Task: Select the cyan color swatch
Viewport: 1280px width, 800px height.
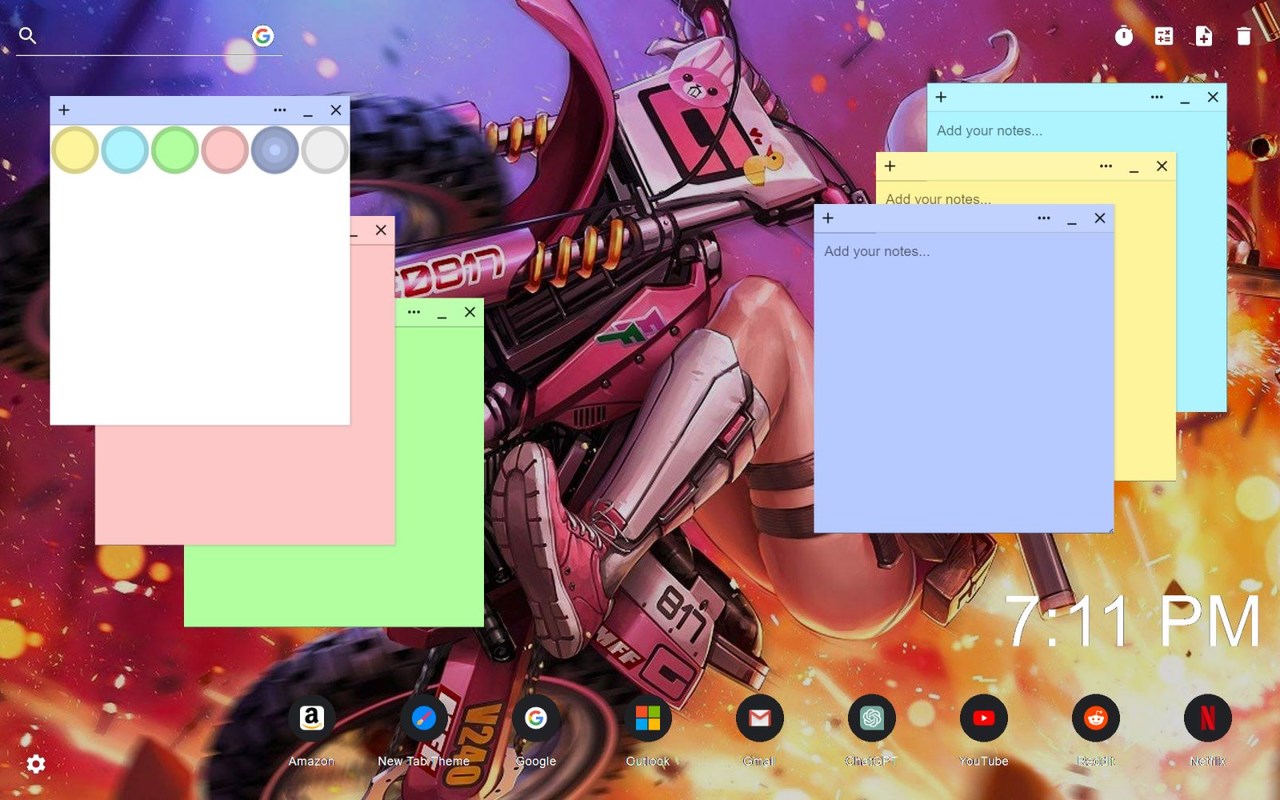Action: click(x=125, y=150)
